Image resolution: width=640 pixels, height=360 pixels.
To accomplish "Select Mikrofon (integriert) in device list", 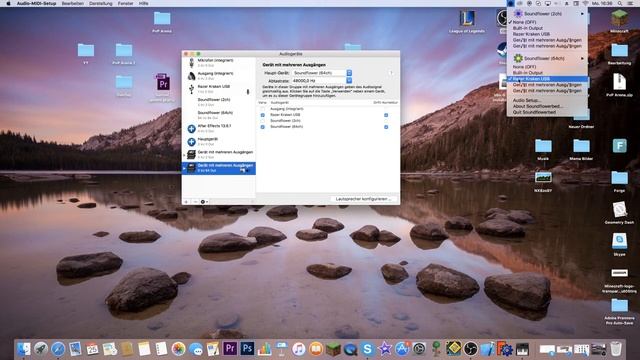I will click(219, 62).
